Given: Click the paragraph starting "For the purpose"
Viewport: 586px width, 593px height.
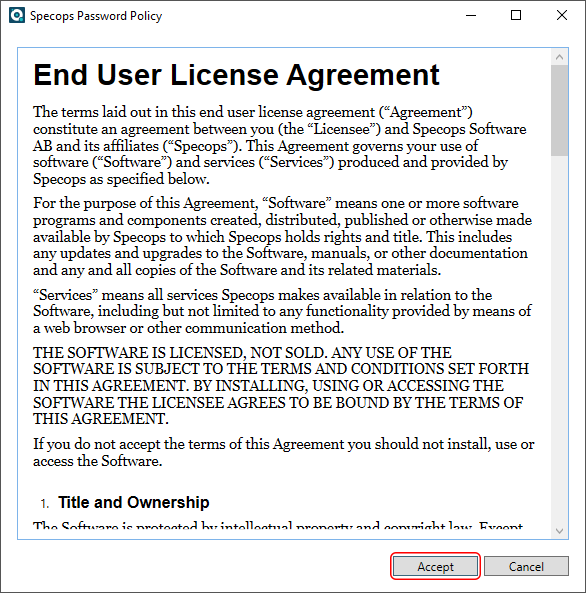Looking at the screenshot, I should click(x=282, y=236).
